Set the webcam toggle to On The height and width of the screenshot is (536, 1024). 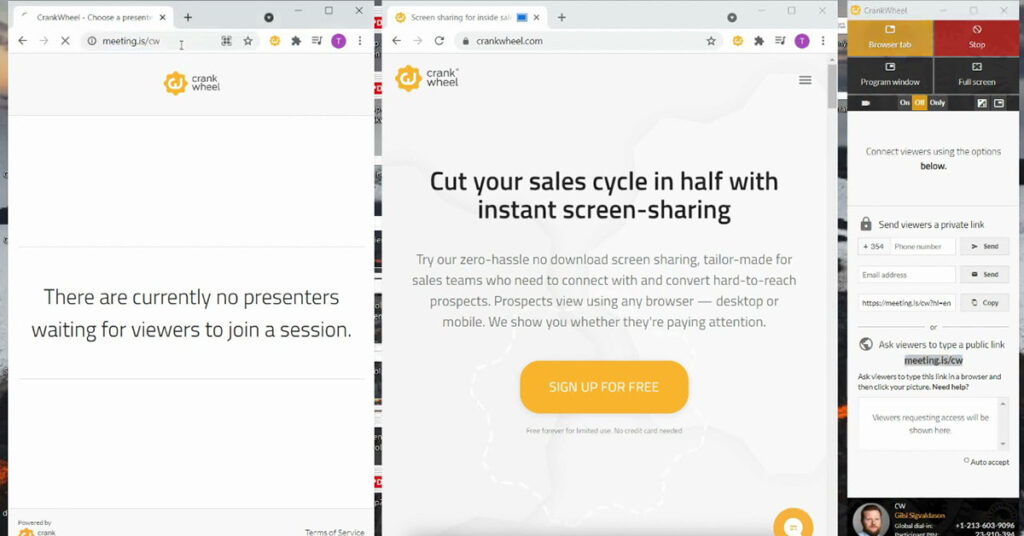pos(905,103)
